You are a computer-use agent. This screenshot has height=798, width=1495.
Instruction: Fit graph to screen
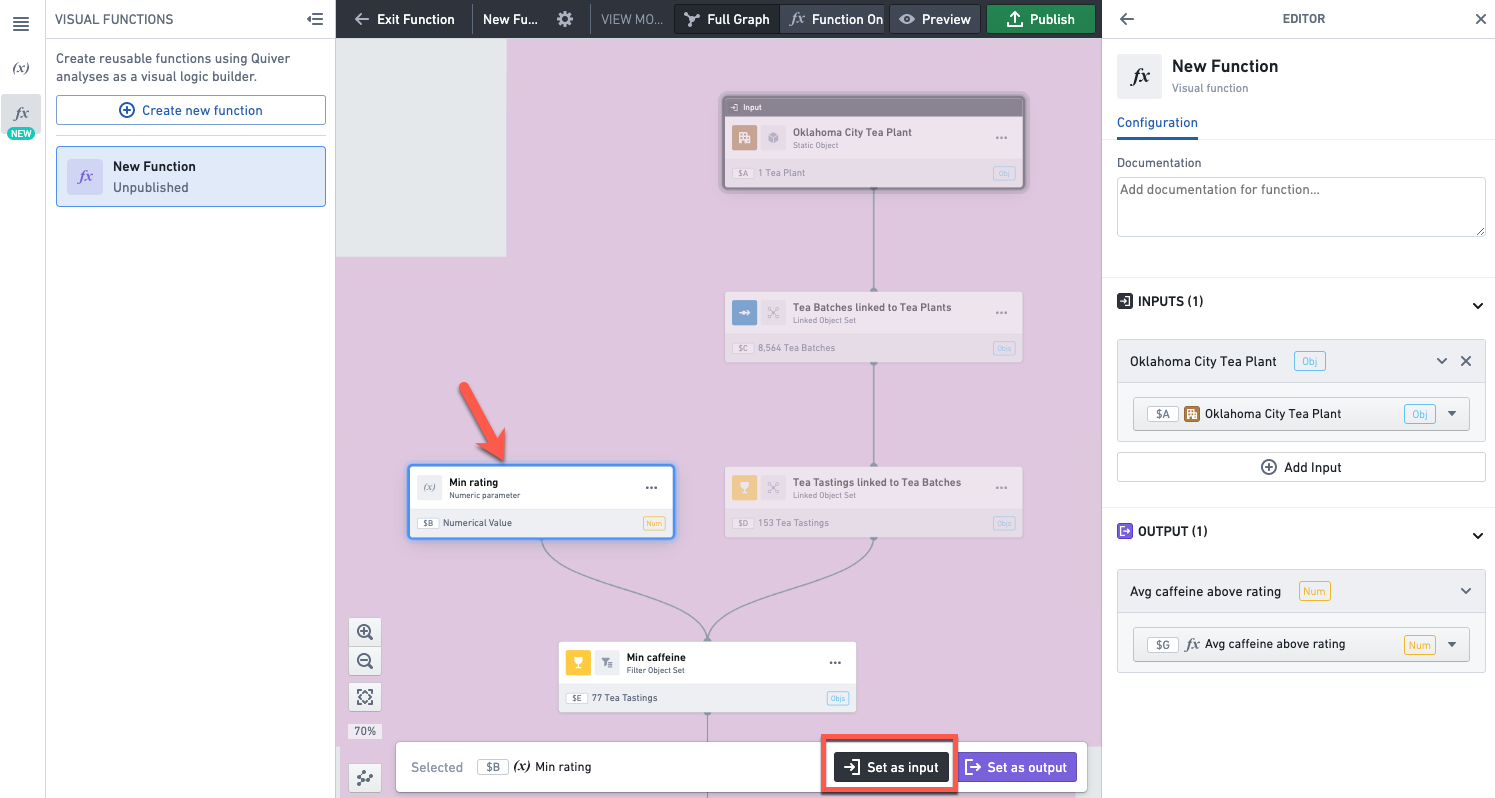[x=365, y=697]
